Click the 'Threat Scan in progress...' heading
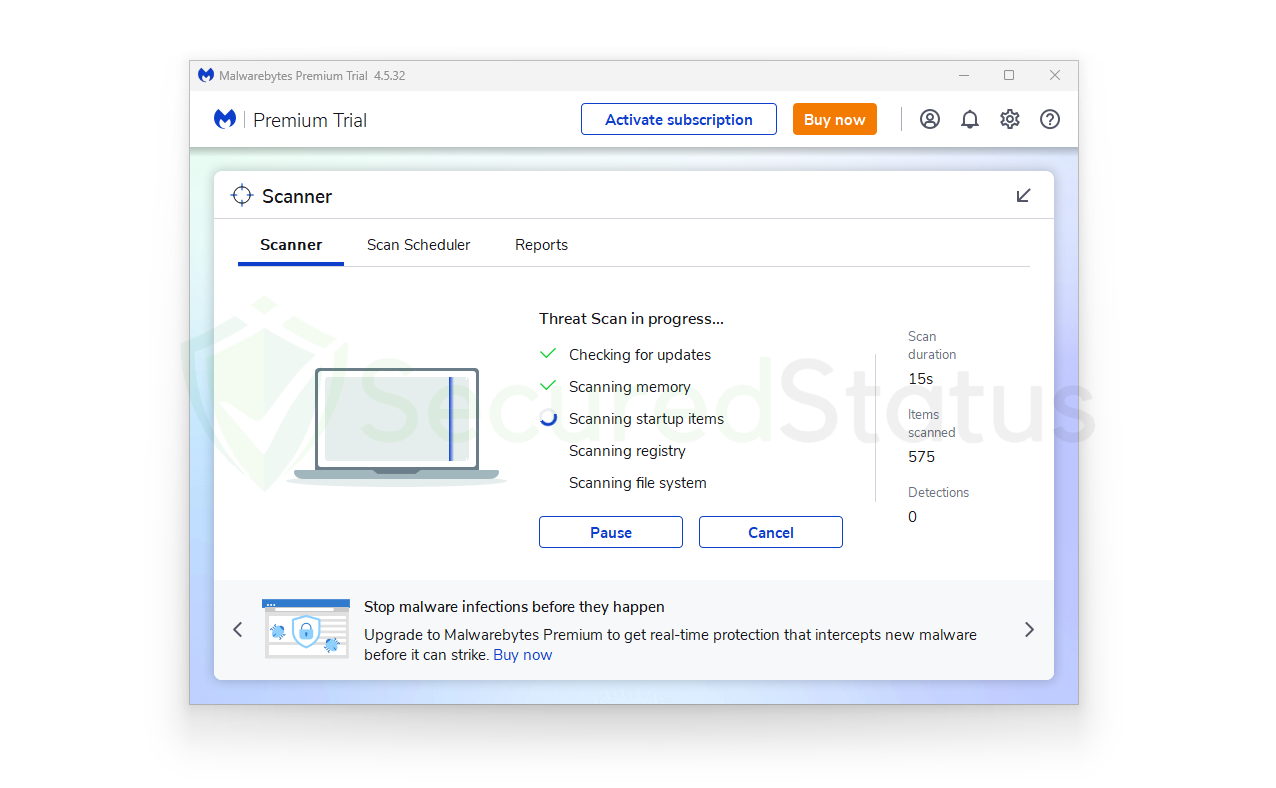 click(631, 319)
